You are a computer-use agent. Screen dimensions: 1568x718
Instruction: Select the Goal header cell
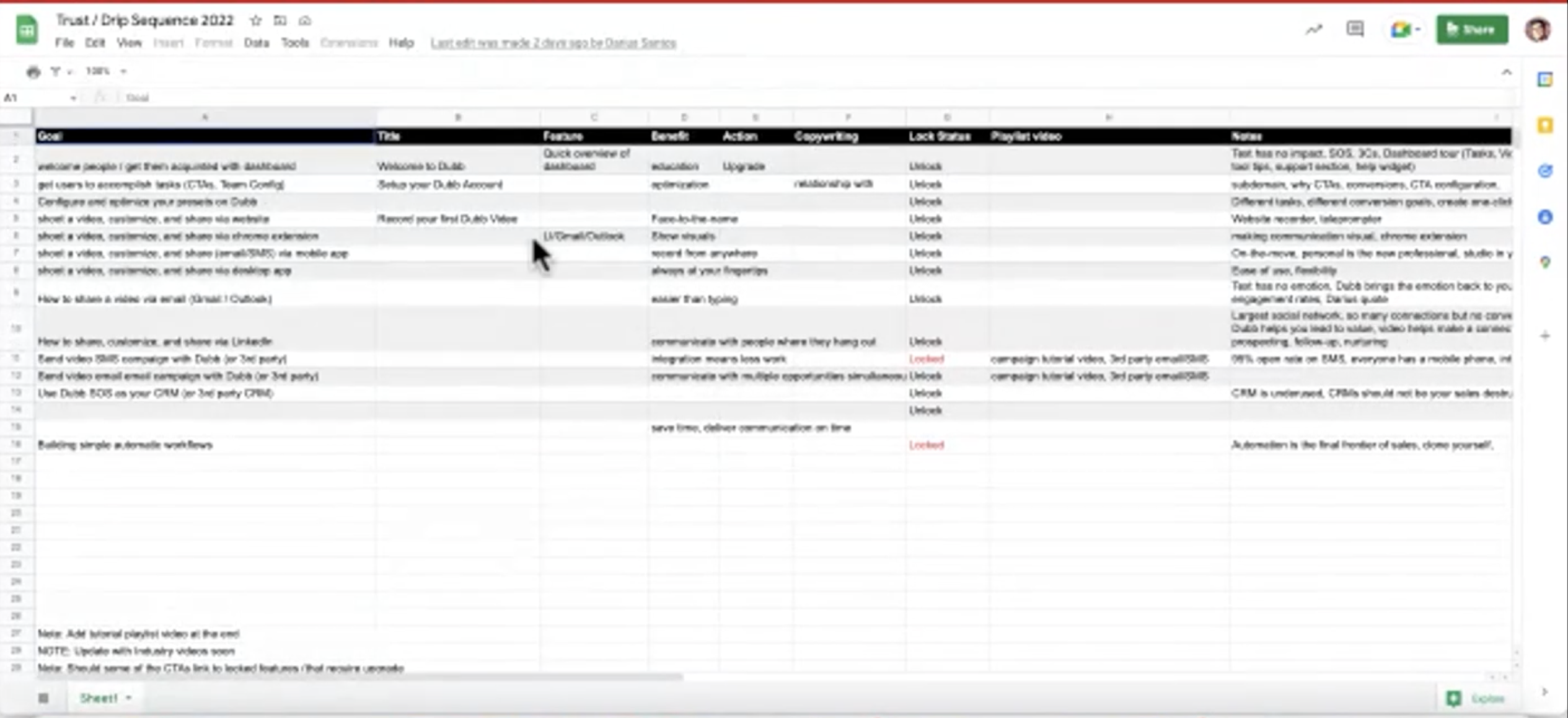click(205, 136)
